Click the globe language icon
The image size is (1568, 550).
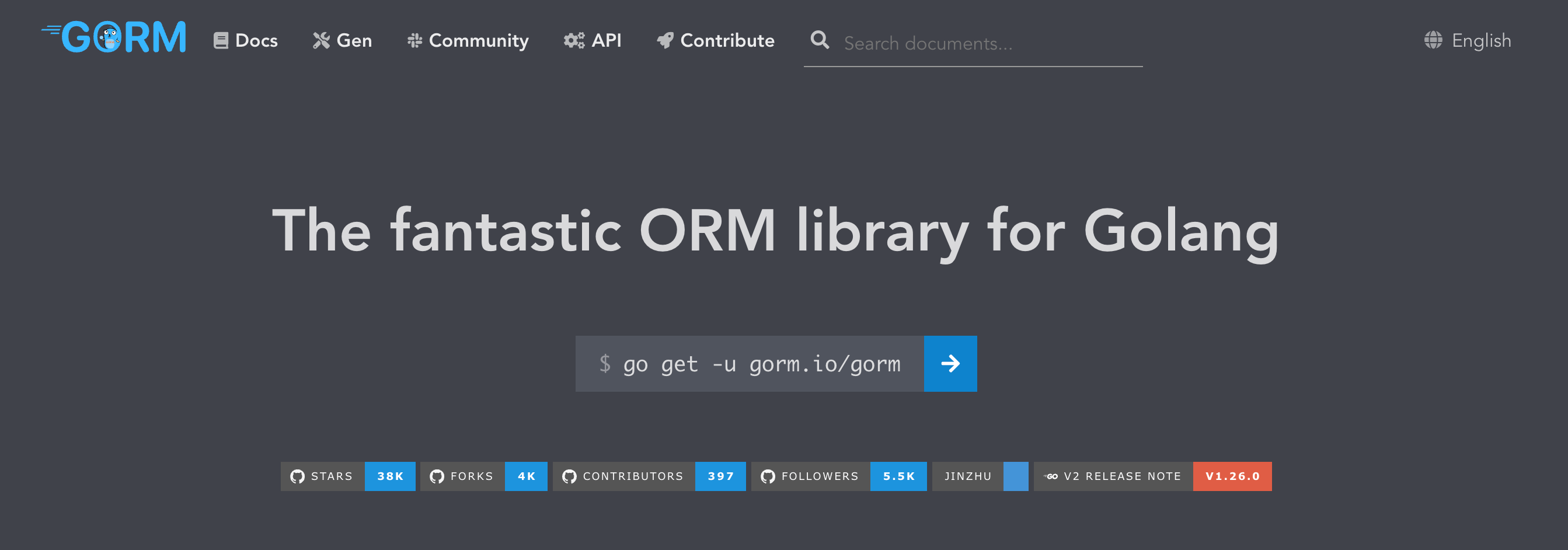click(x=1433, y=40)
